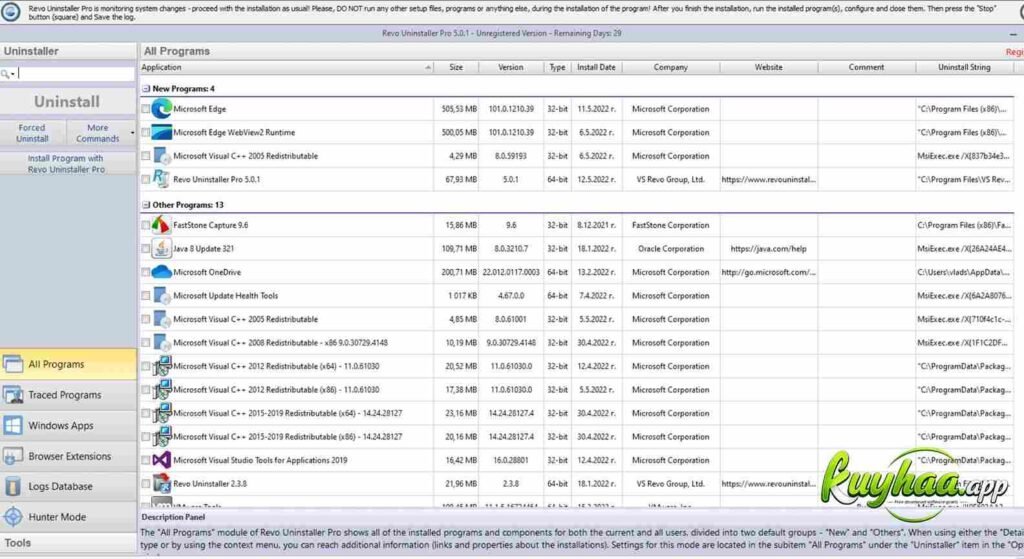Switch to the Traced Programs module
The width and height of the screenshot is (1024, 559).
[69, 395]
